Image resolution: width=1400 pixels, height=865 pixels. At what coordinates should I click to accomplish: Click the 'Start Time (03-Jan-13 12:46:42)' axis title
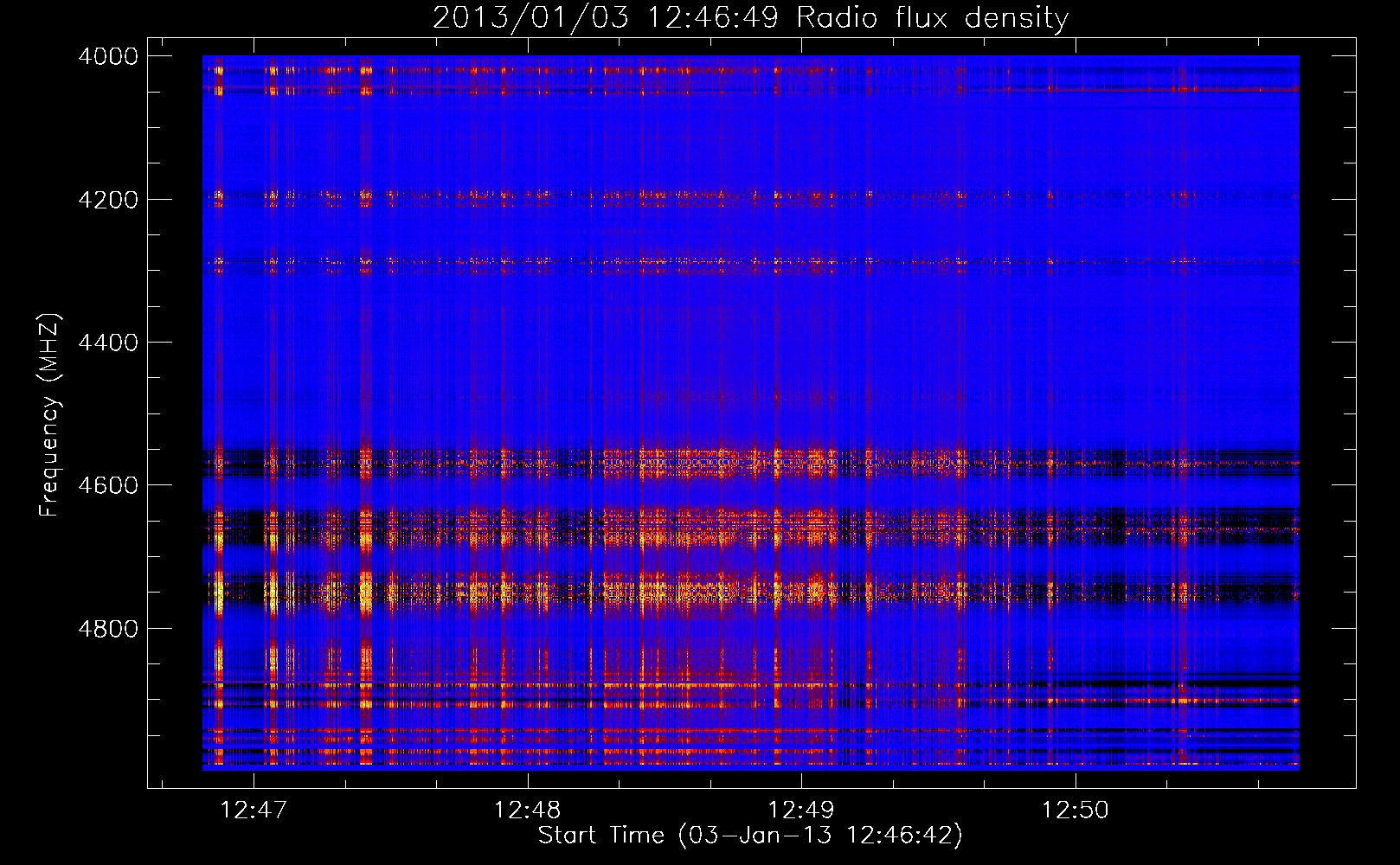pos(750,836)
